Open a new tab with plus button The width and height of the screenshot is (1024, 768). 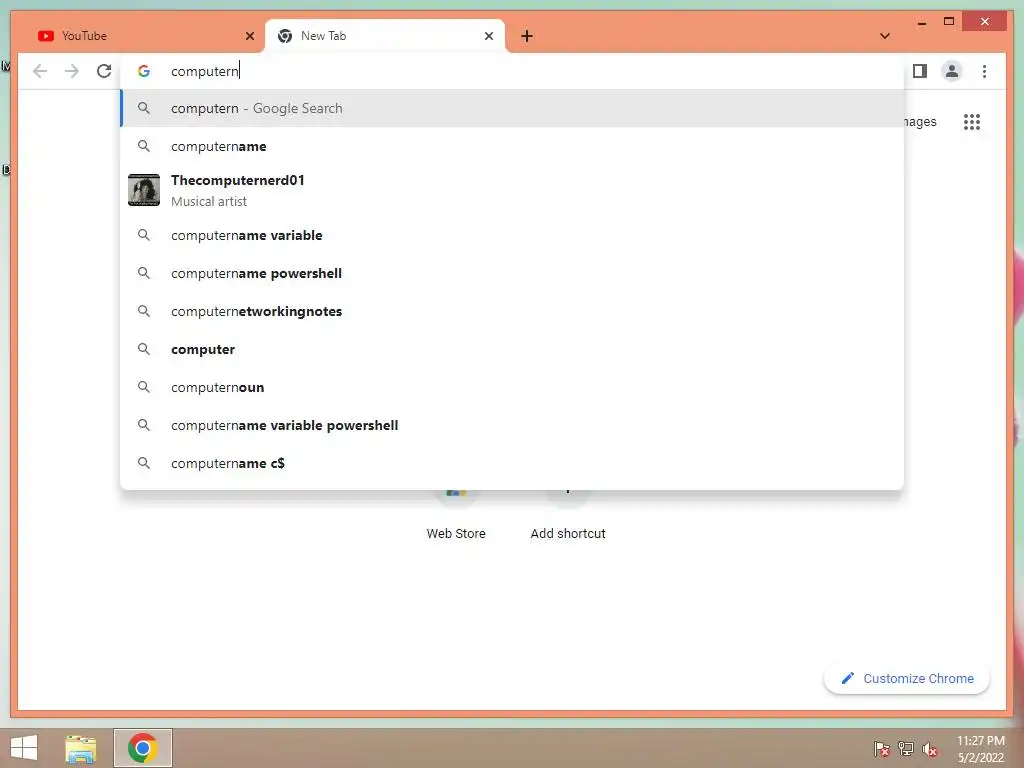point(527,36)
